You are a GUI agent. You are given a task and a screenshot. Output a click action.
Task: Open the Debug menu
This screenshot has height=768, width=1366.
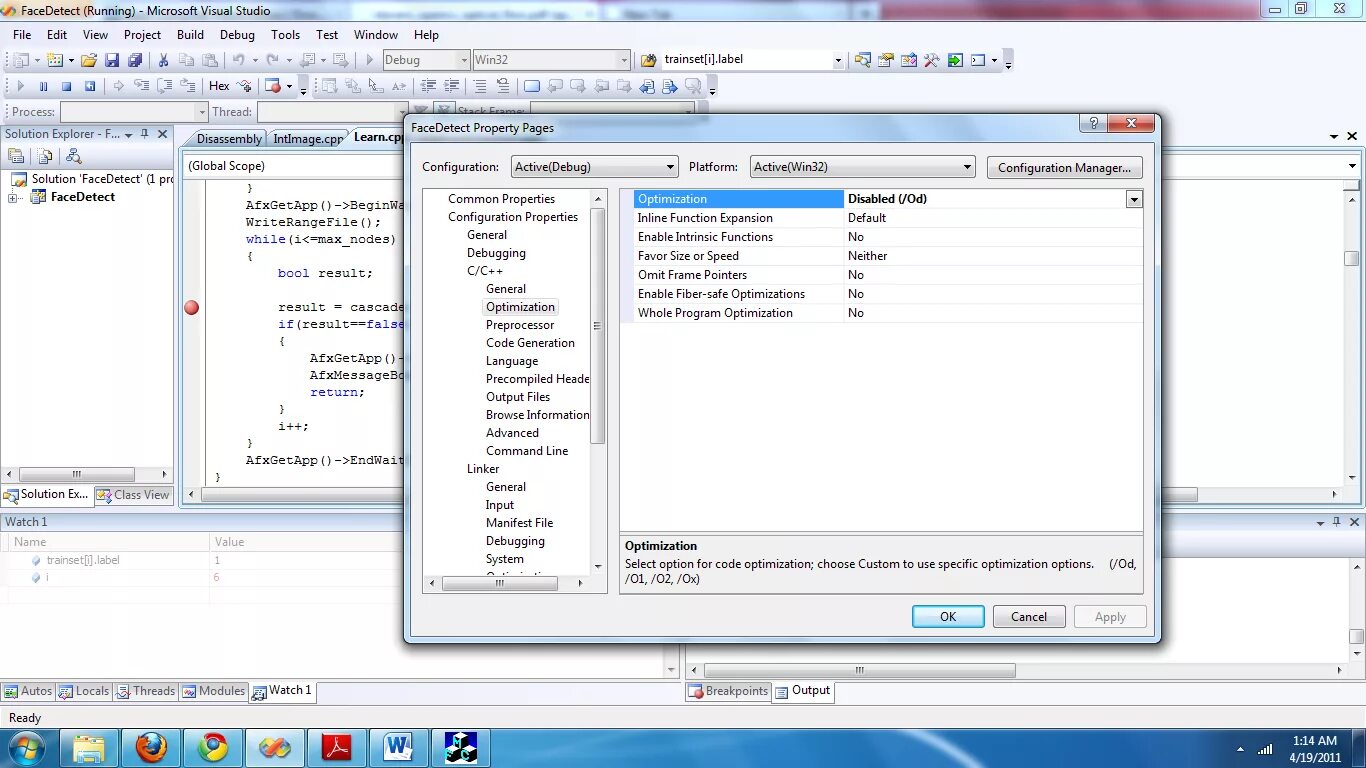point(237,34)
